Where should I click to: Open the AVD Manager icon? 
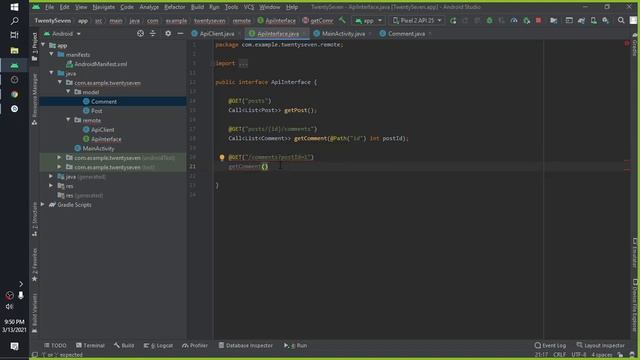click(x=593, y=20)
